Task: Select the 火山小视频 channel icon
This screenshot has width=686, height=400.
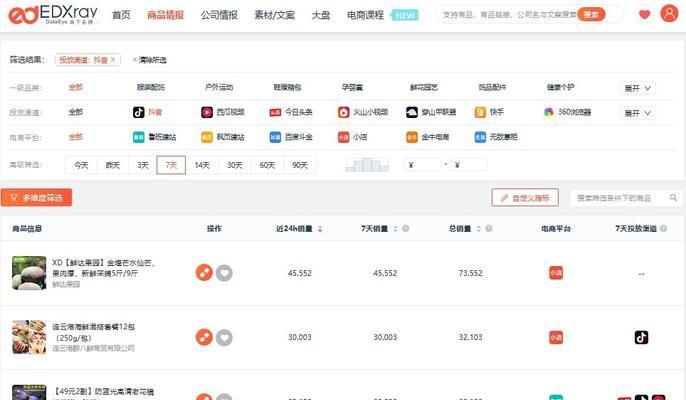Action: [343, 112]
